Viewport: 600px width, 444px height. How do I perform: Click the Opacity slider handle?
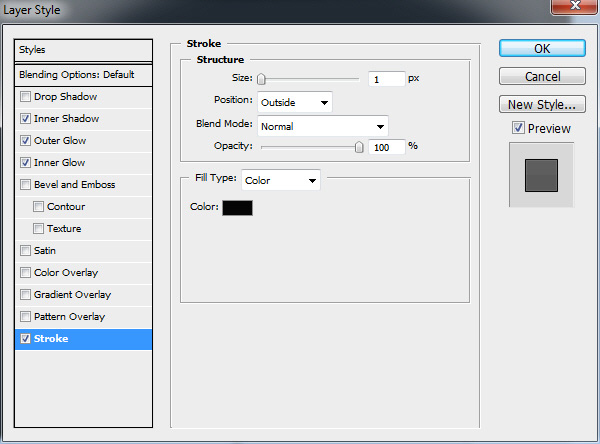[x=359, y=147]
